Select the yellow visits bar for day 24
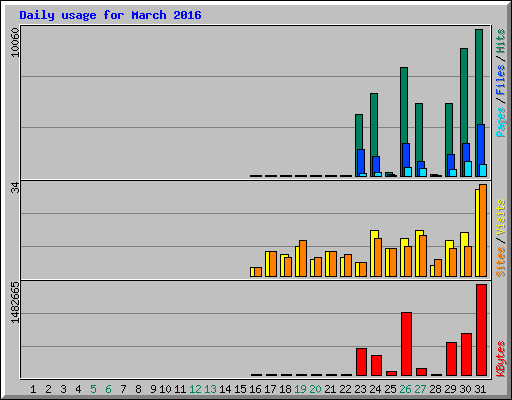This screenshot has width=512, height=400. point(373,253)
